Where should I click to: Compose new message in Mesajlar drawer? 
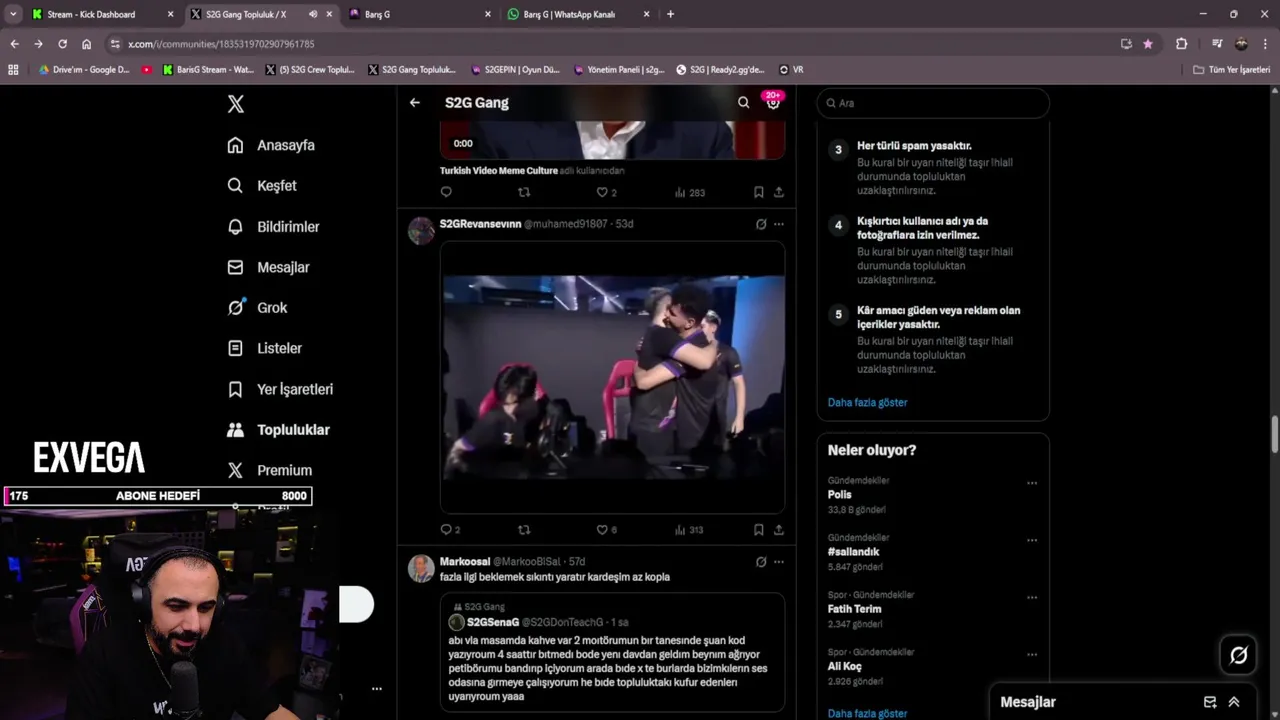click(1210, 702)
